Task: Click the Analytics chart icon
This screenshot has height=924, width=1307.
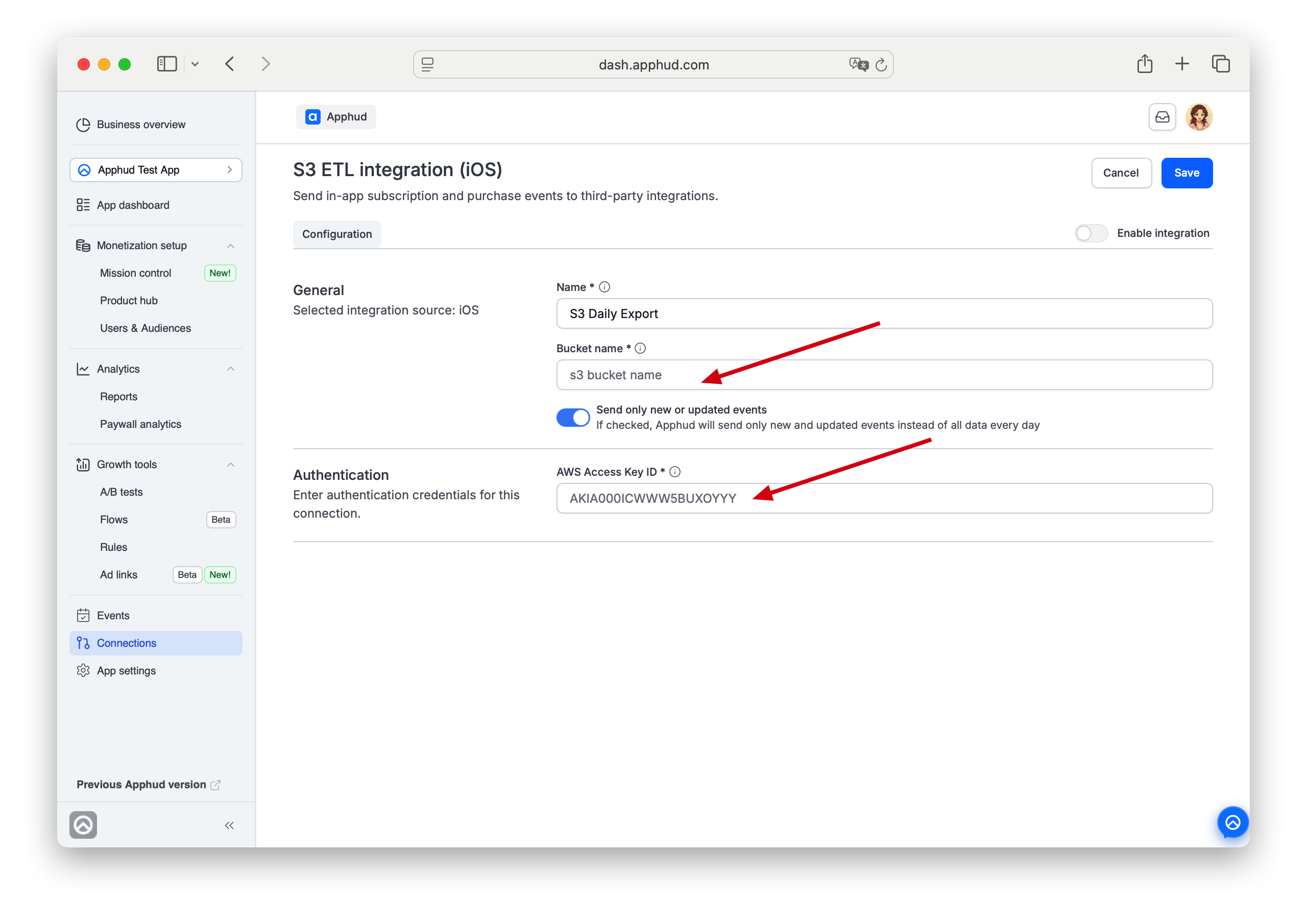Action: (83, 369)
